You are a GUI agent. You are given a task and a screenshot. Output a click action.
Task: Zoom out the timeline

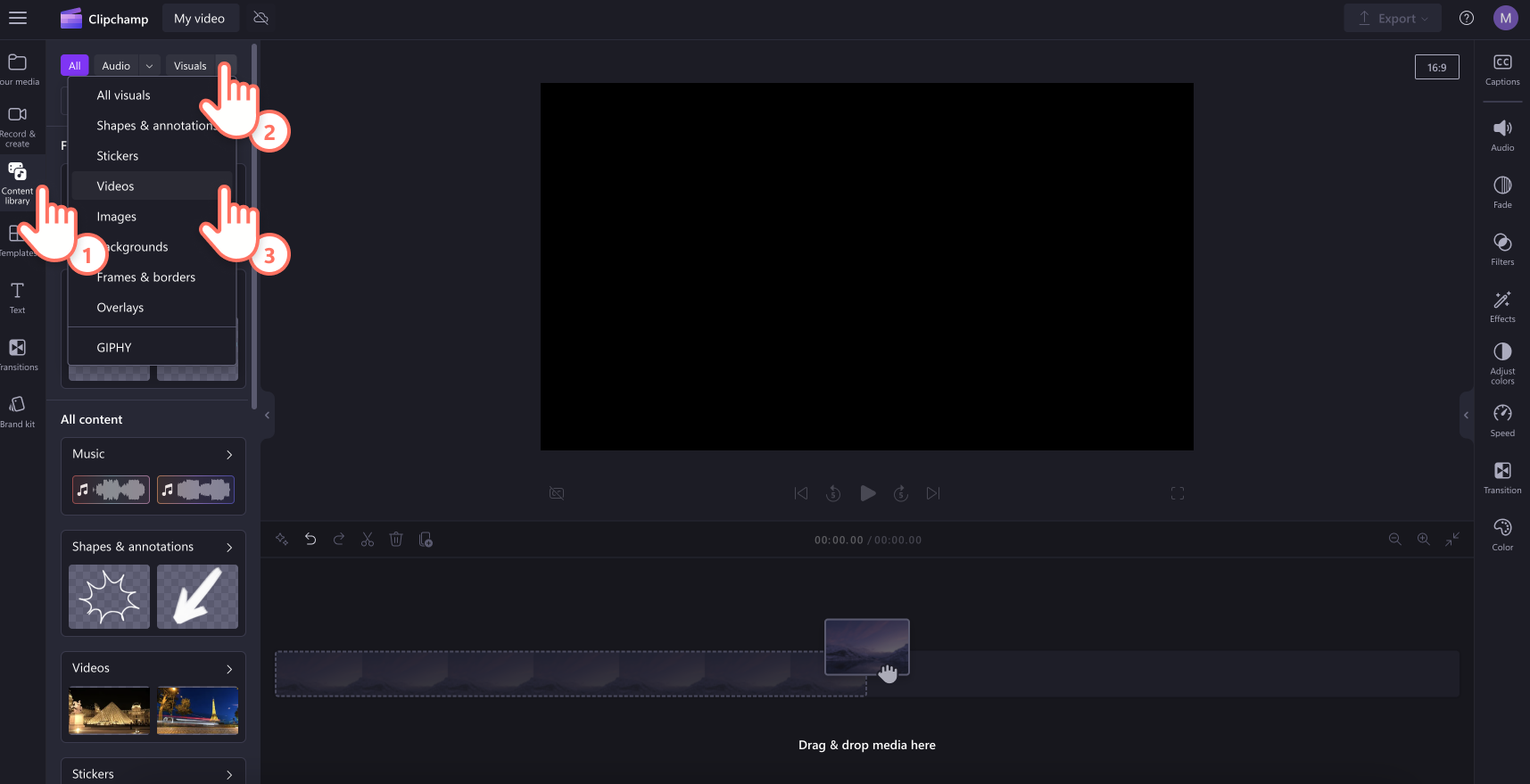(x=1395, y=540)
